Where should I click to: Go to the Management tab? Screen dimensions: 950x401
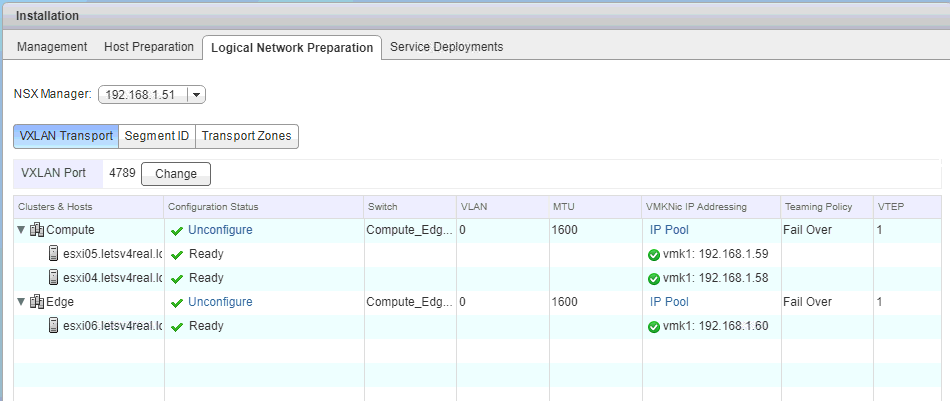(52, 47)
